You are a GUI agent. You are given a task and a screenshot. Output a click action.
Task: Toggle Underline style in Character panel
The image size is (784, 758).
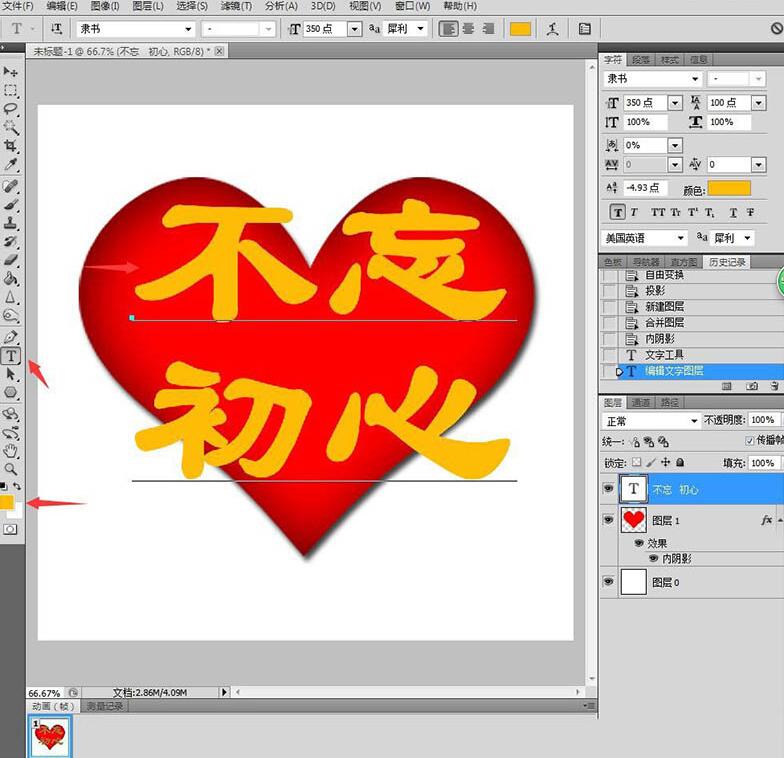[733, 212]
